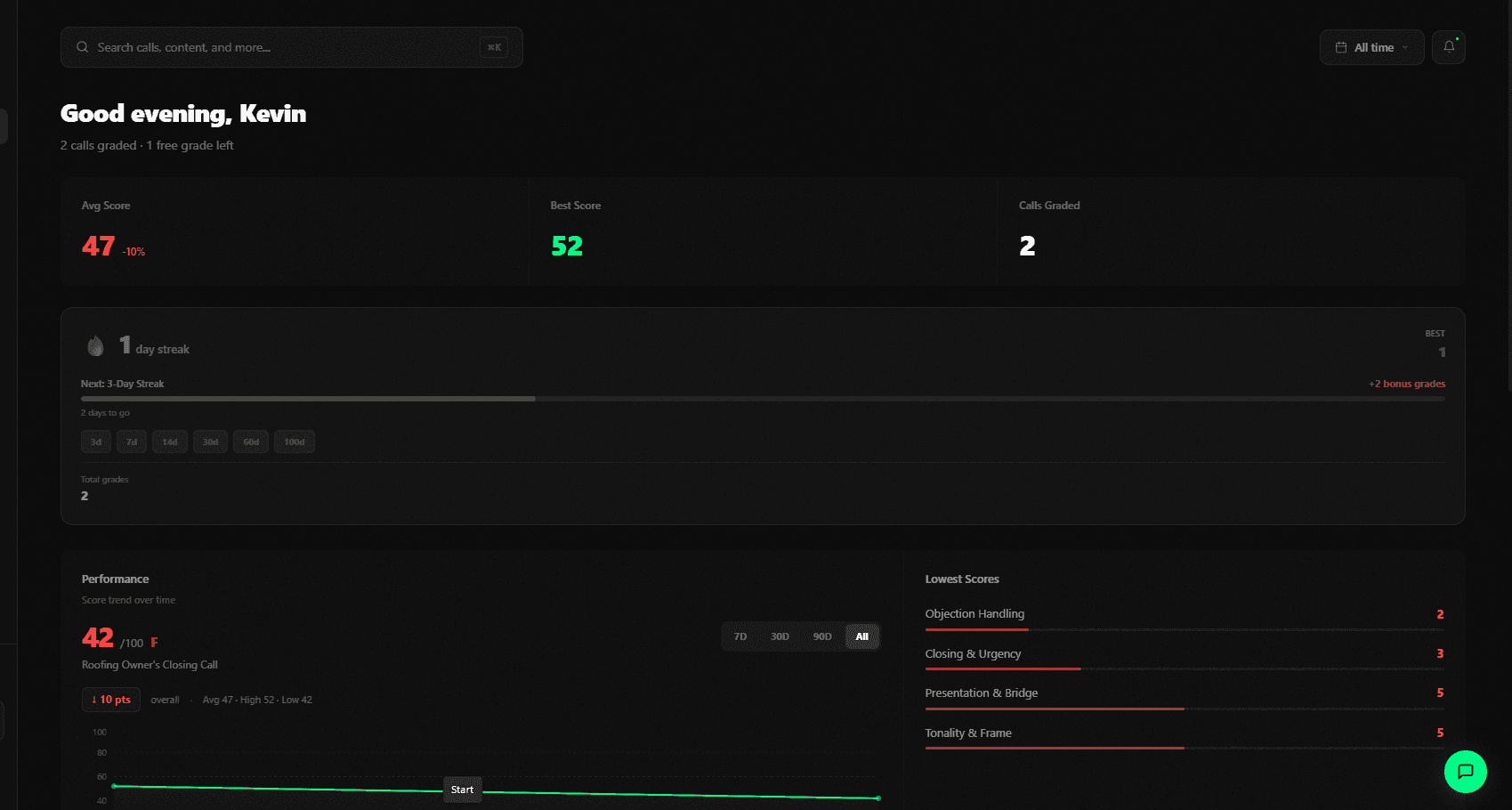Screen dimensions: 1512x810
Task: Expand the chevron next to All time
Action: 1405,48
